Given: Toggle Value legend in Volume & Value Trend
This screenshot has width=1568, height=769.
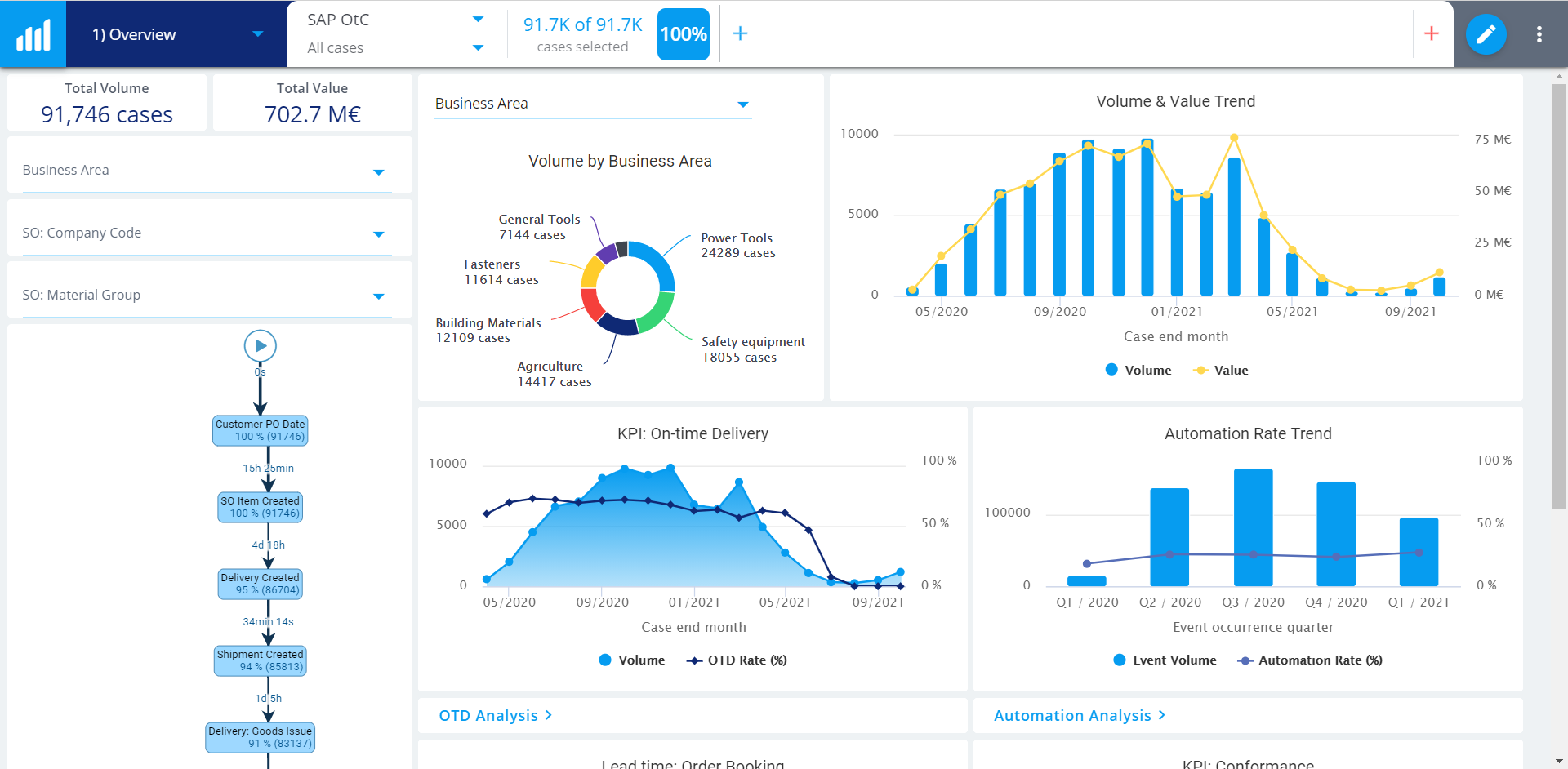Looking at the screenshot, I should [1221, 370].
